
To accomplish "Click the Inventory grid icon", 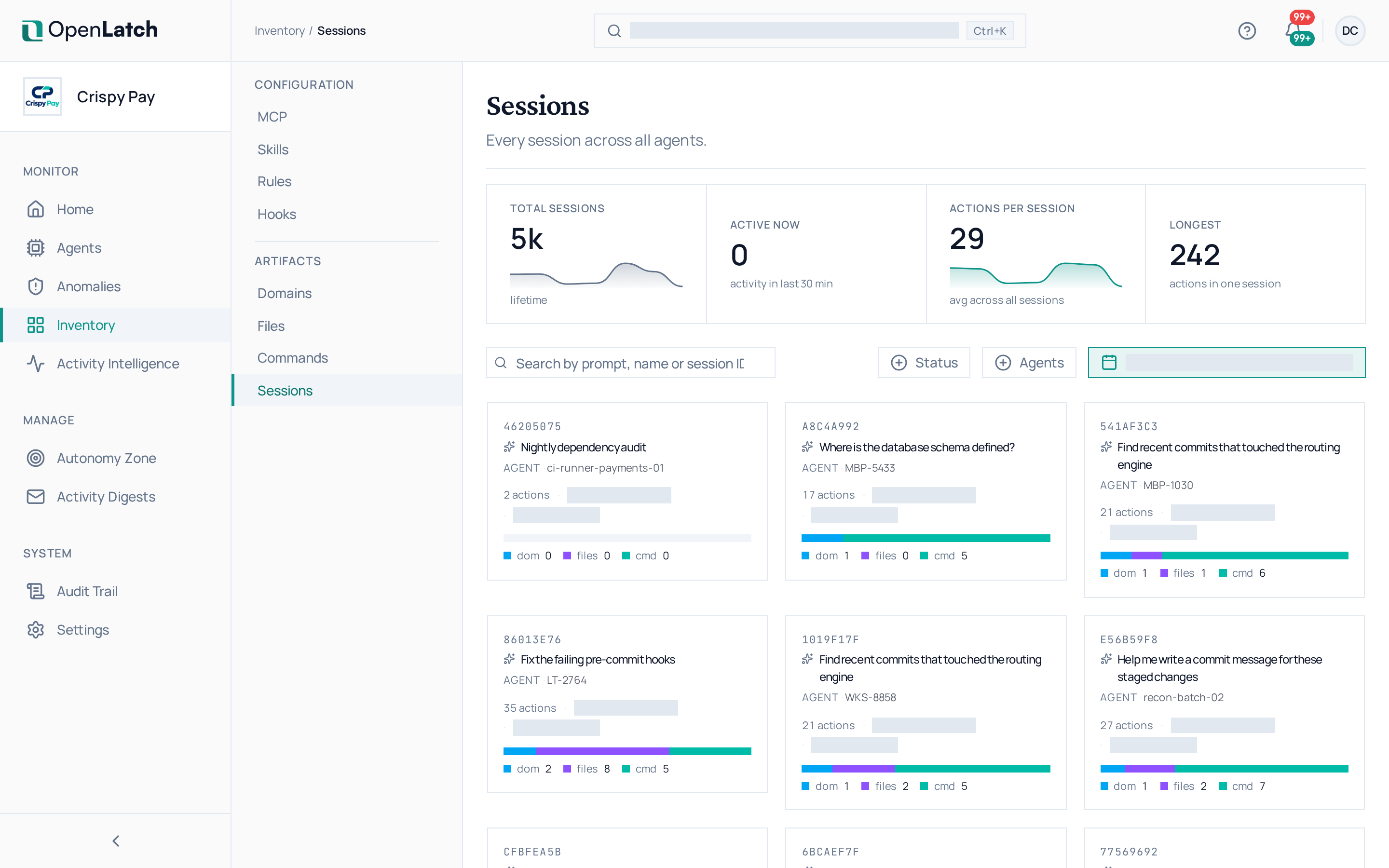I will [x=36, y=325].
